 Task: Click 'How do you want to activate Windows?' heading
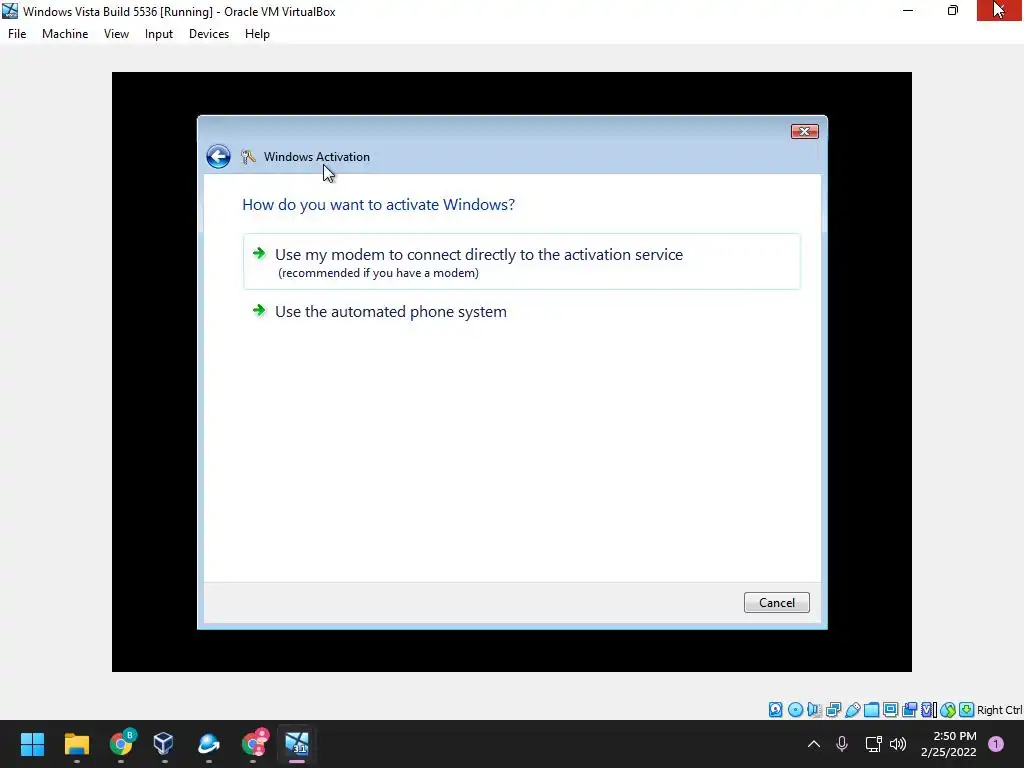pos(378,204)
